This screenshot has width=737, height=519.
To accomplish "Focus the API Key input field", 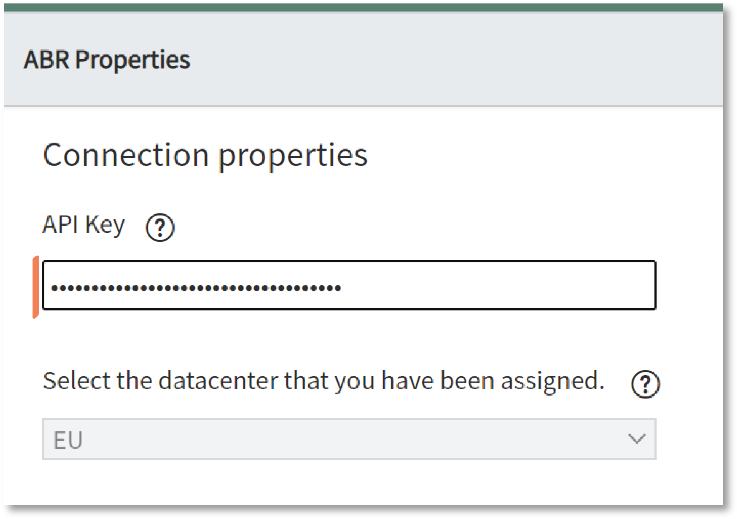I will (x=349, y=285).
